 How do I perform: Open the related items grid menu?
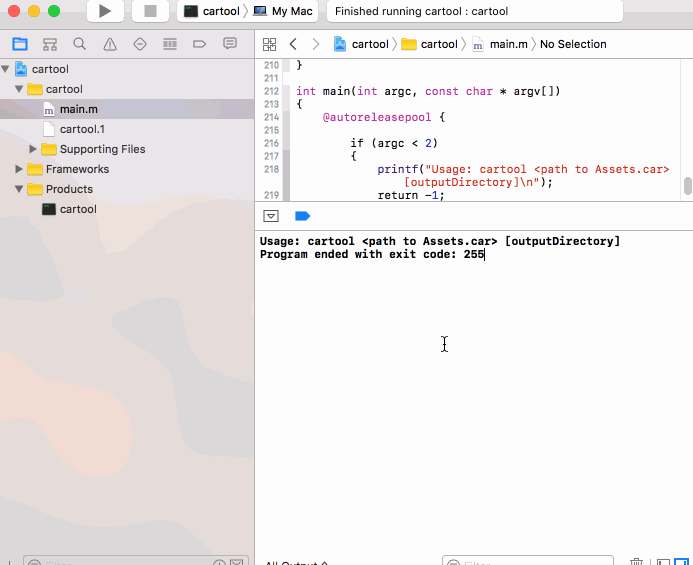269,44
